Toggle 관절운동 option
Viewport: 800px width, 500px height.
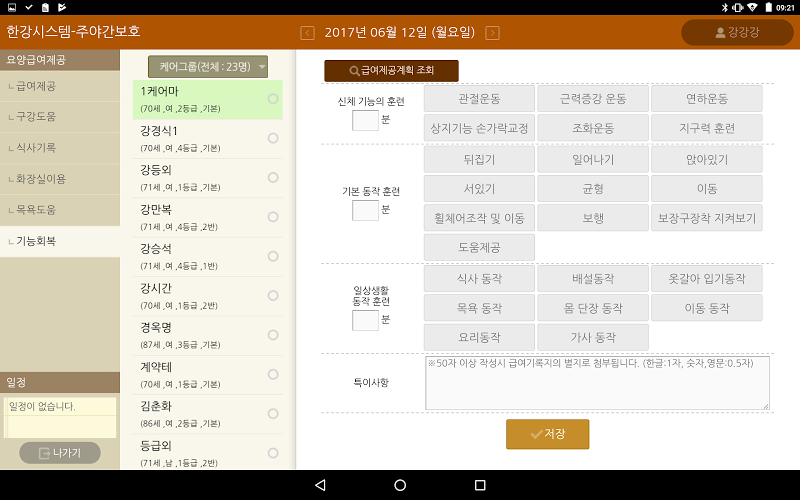tap(479, 98)
